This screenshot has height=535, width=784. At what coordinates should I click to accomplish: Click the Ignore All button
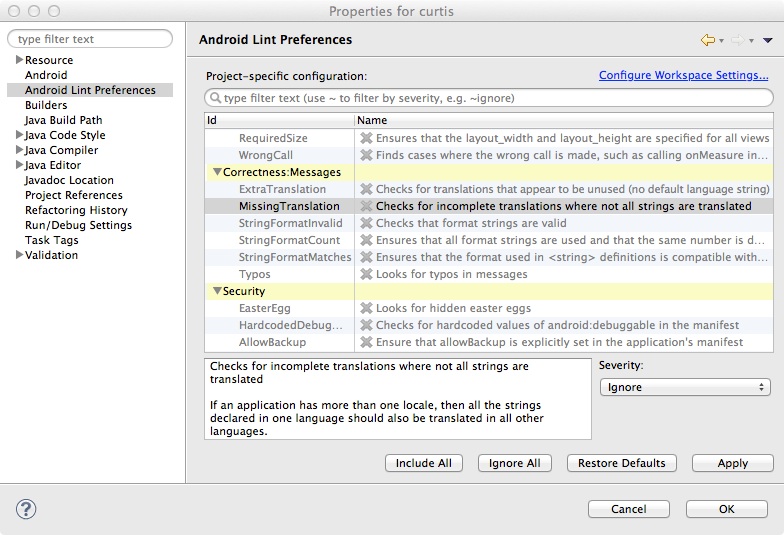pyautogui.click(x=514, y=463)
